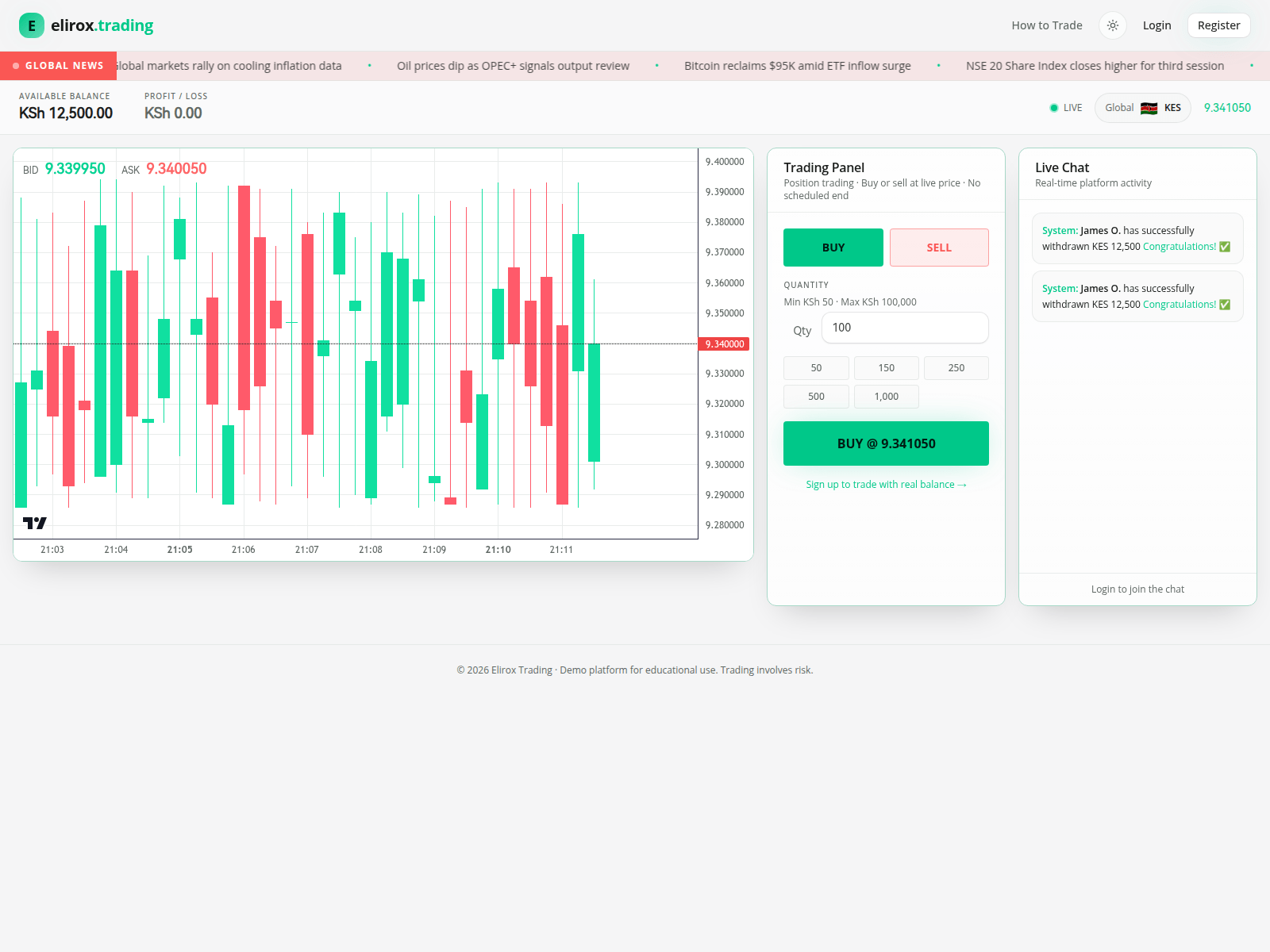Click the TradingView logo on the chart
Image resolution: width=1270 pixels, height=952 pixels.
click(x=35, y=523)
